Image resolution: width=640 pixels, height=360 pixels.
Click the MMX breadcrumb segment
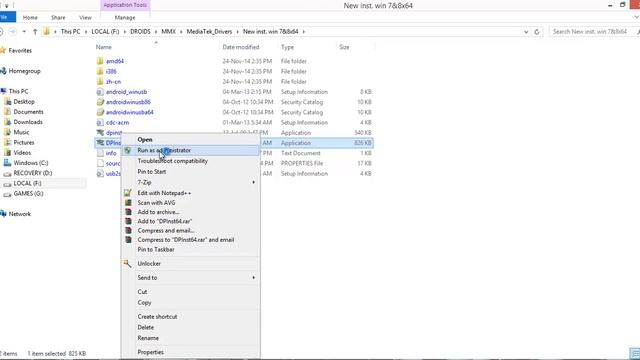pyautogui.click(x=169, y=31)
